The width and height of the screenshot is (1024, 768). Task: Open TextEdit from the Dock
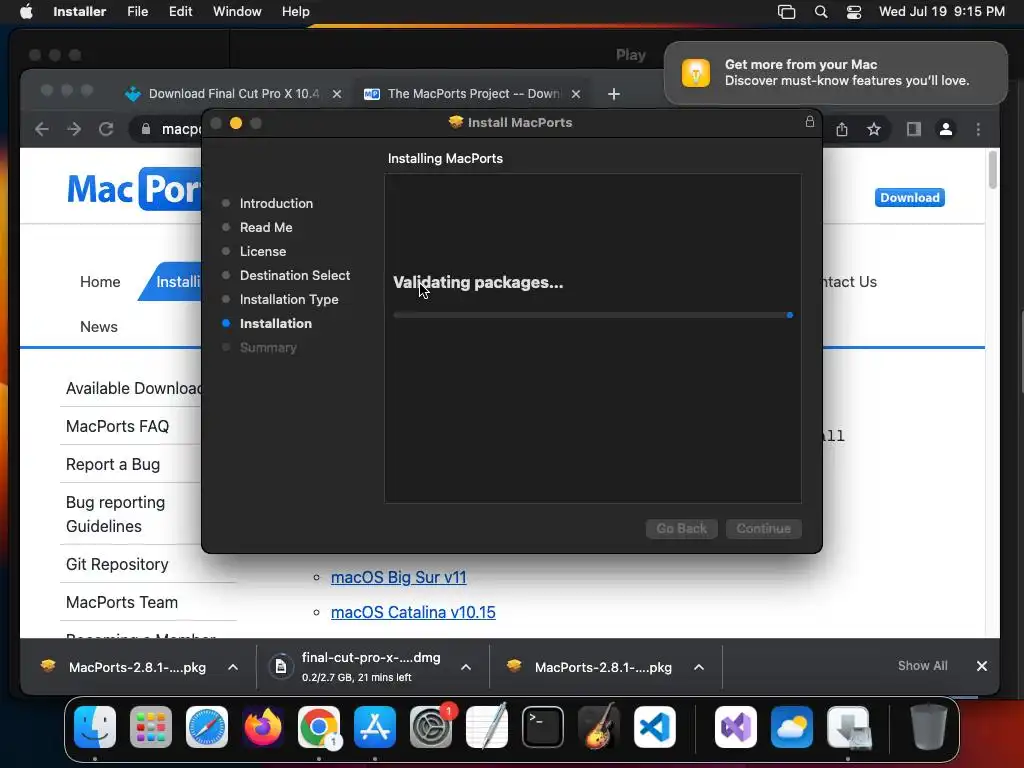tap(487, 726)
